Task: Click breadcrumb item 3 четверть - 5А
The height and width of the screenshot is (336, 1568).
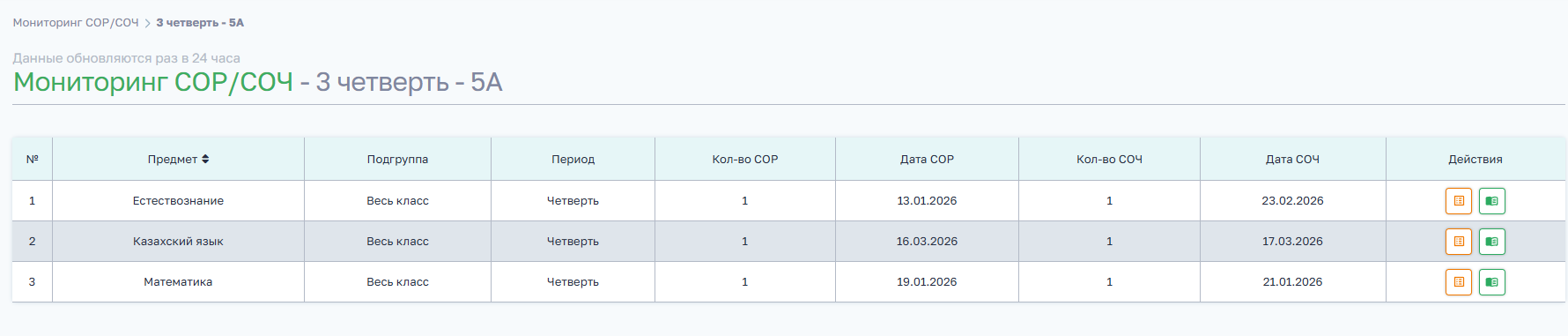Action: (200, 23)
